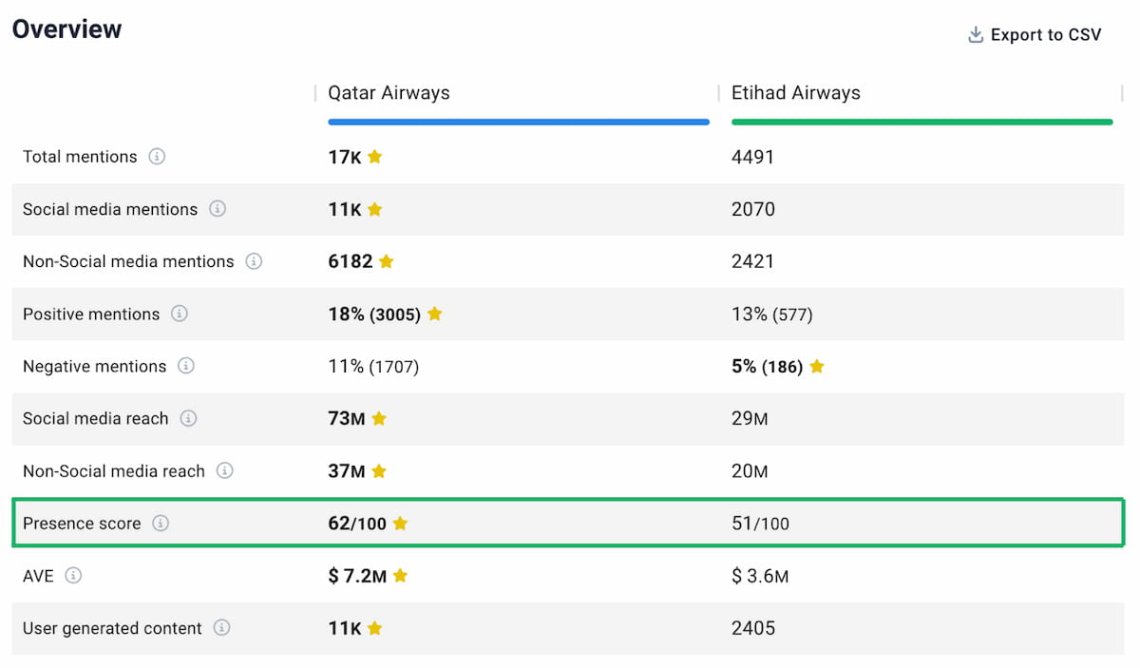Screen dimensions: 1140x668
Task: Show info for Negative mentions
Action: tap(186, 366)
